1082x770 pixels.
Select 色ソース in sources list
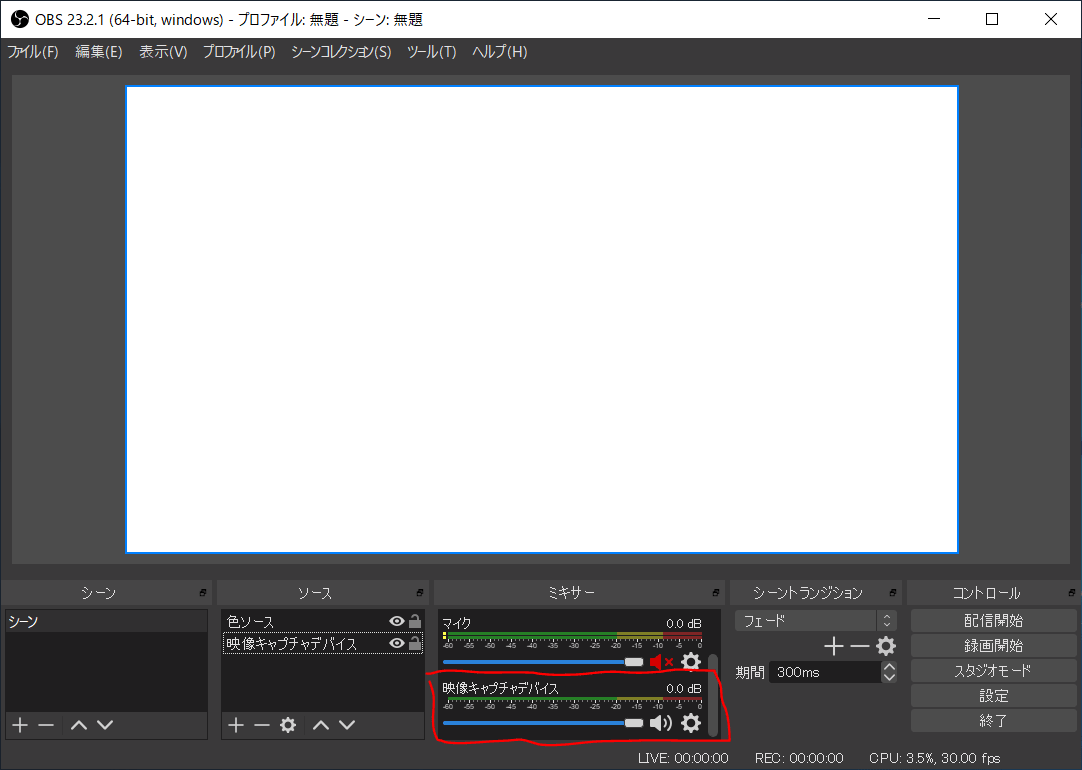point(322,622)
